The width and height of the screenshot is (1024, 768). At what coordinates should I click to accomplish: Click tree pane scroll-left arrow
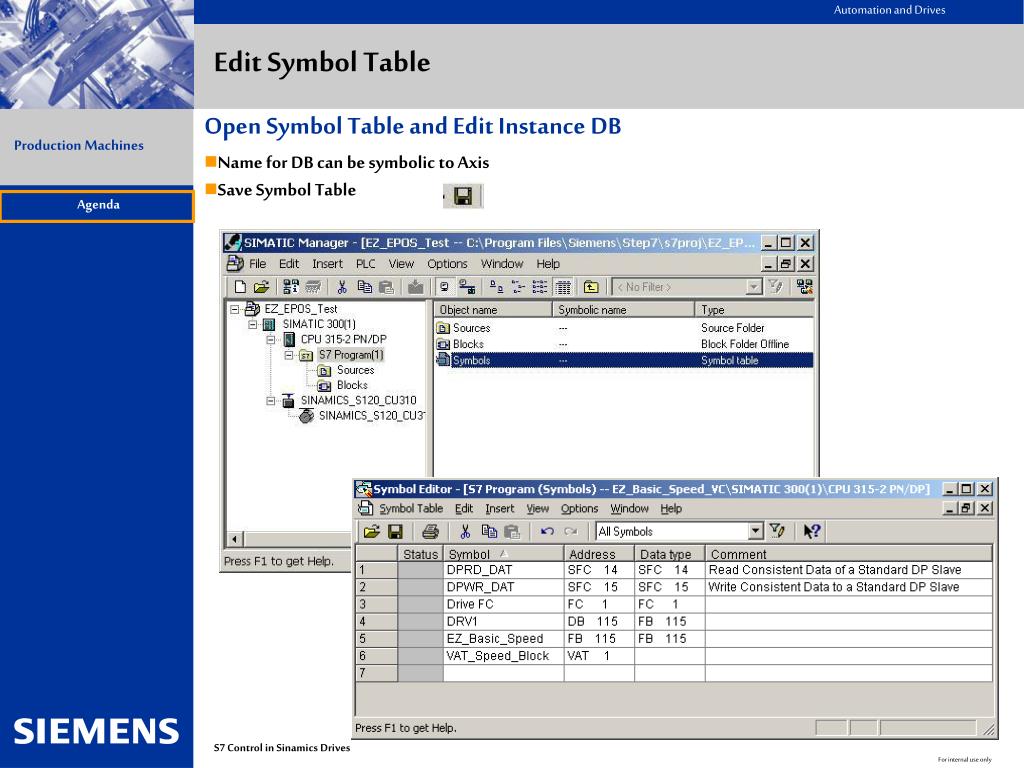pyautogui.click(x=234, y=539)
